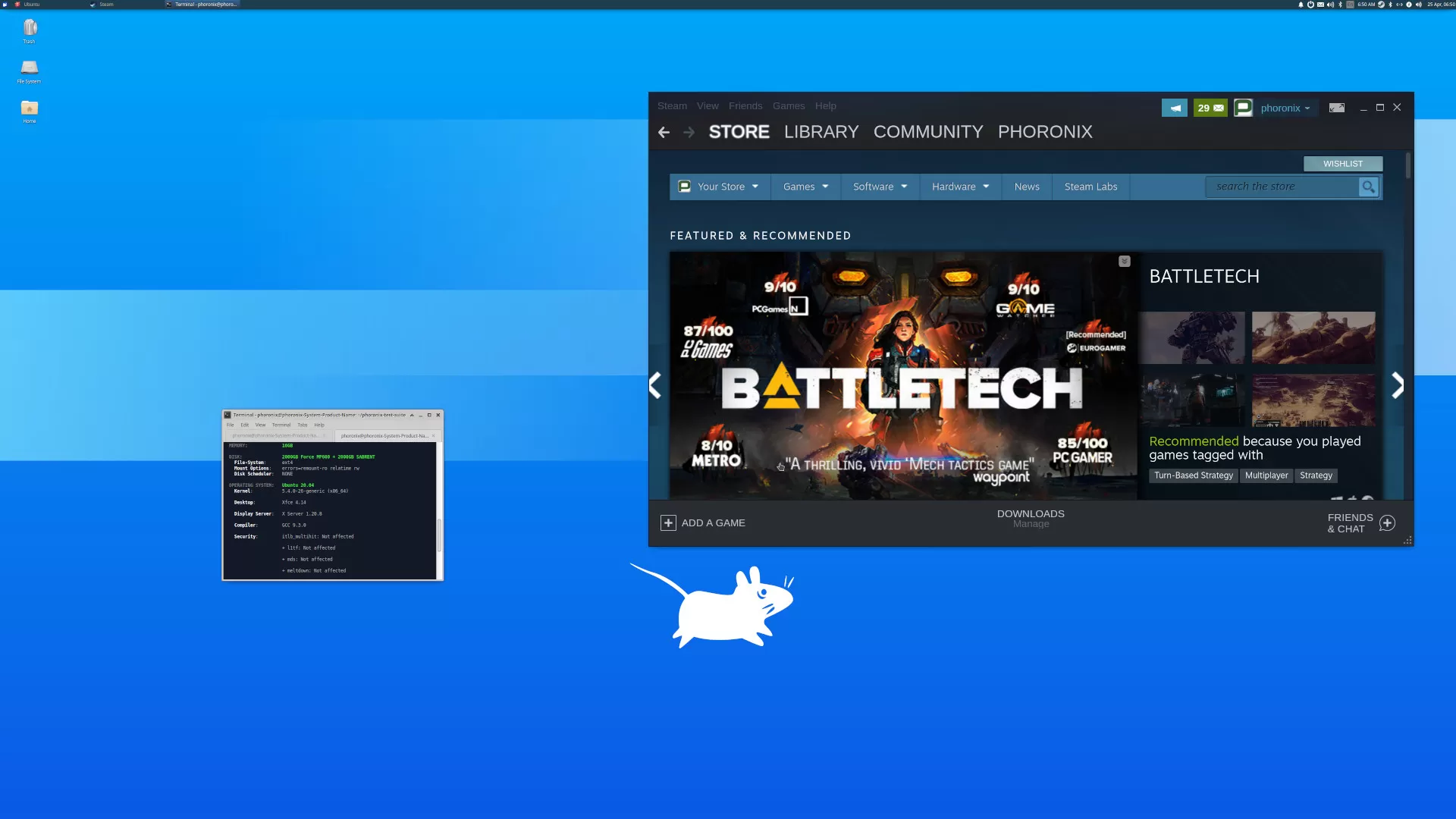Screen dimensions: 1456x819
Task: Navigate forward using Steam browser arrow
Action: pos(688,133)
